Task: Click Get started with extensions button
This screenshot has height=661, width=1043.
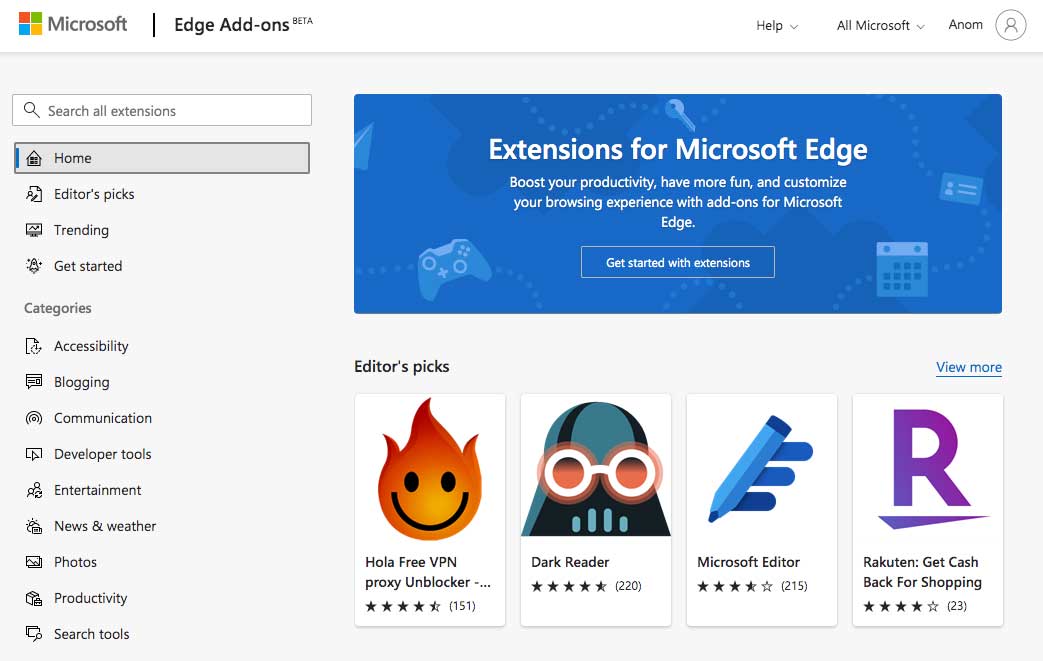Action: click(678, 262)
